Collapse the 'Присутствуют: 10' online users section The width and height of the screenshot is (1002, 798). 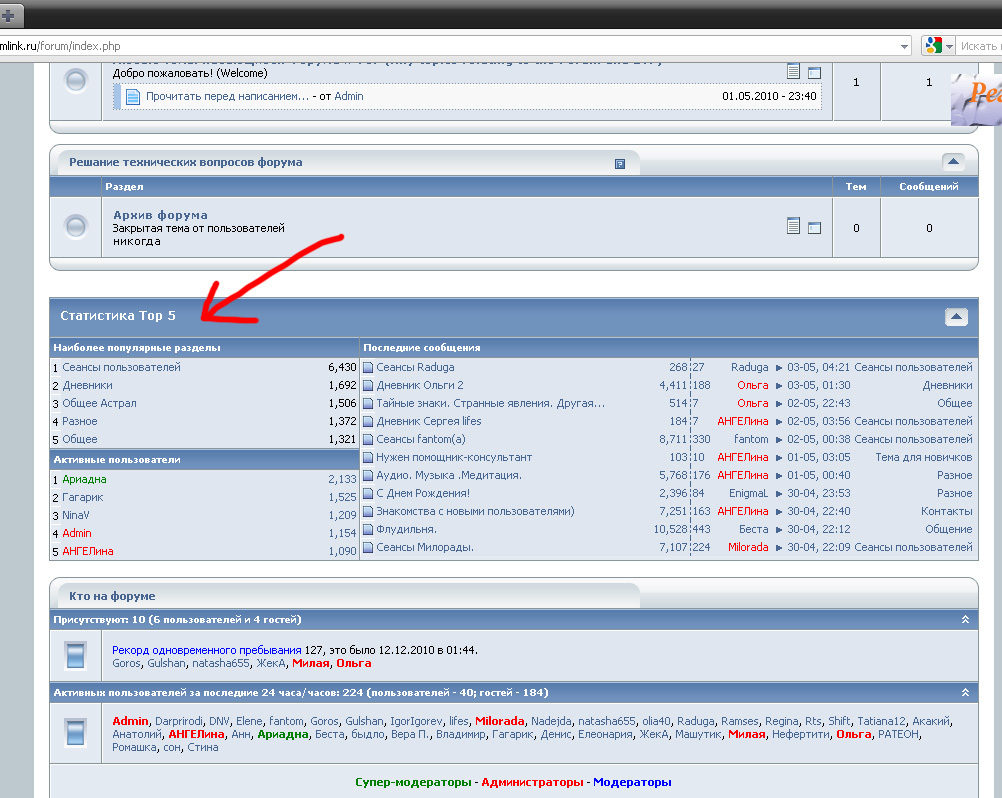tap(965, 620)
